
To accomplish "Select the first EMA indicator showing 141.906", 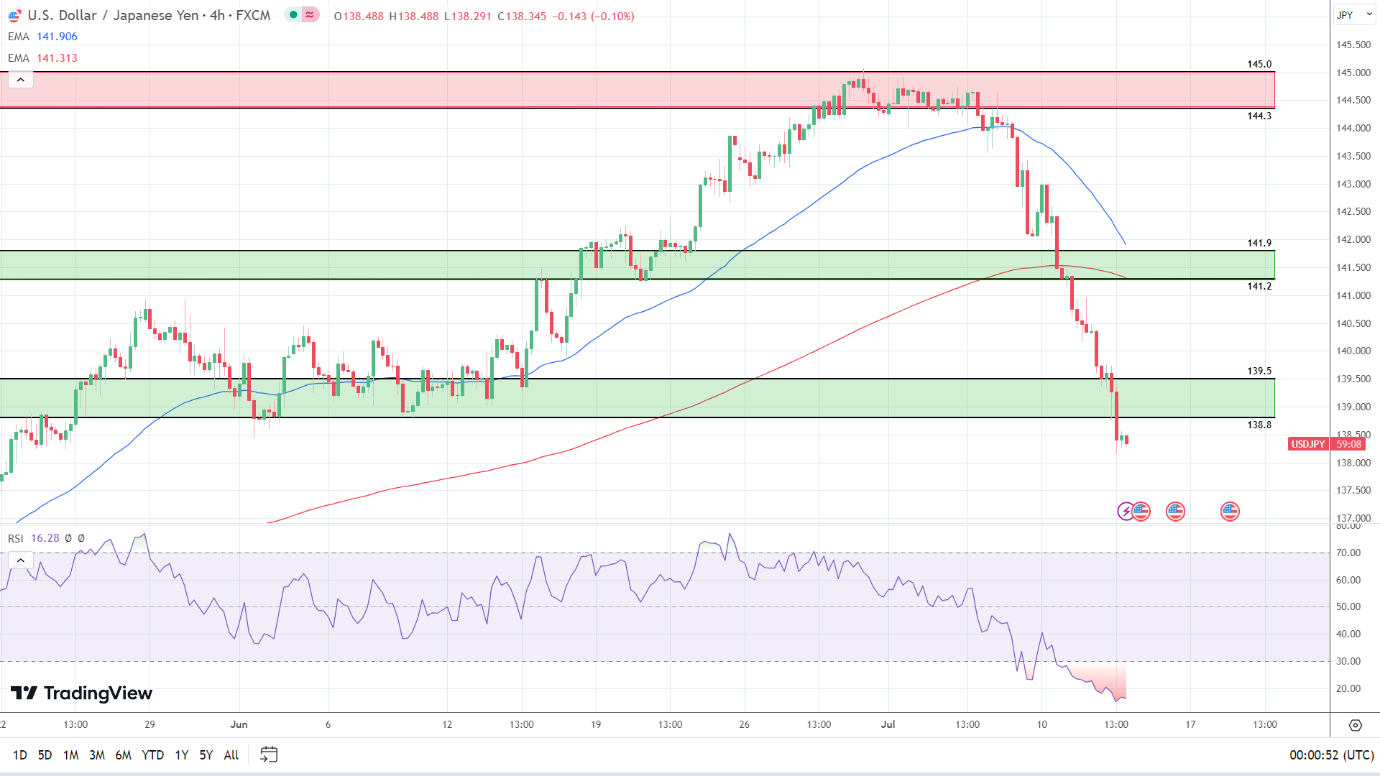I will (x=42, y=37).
